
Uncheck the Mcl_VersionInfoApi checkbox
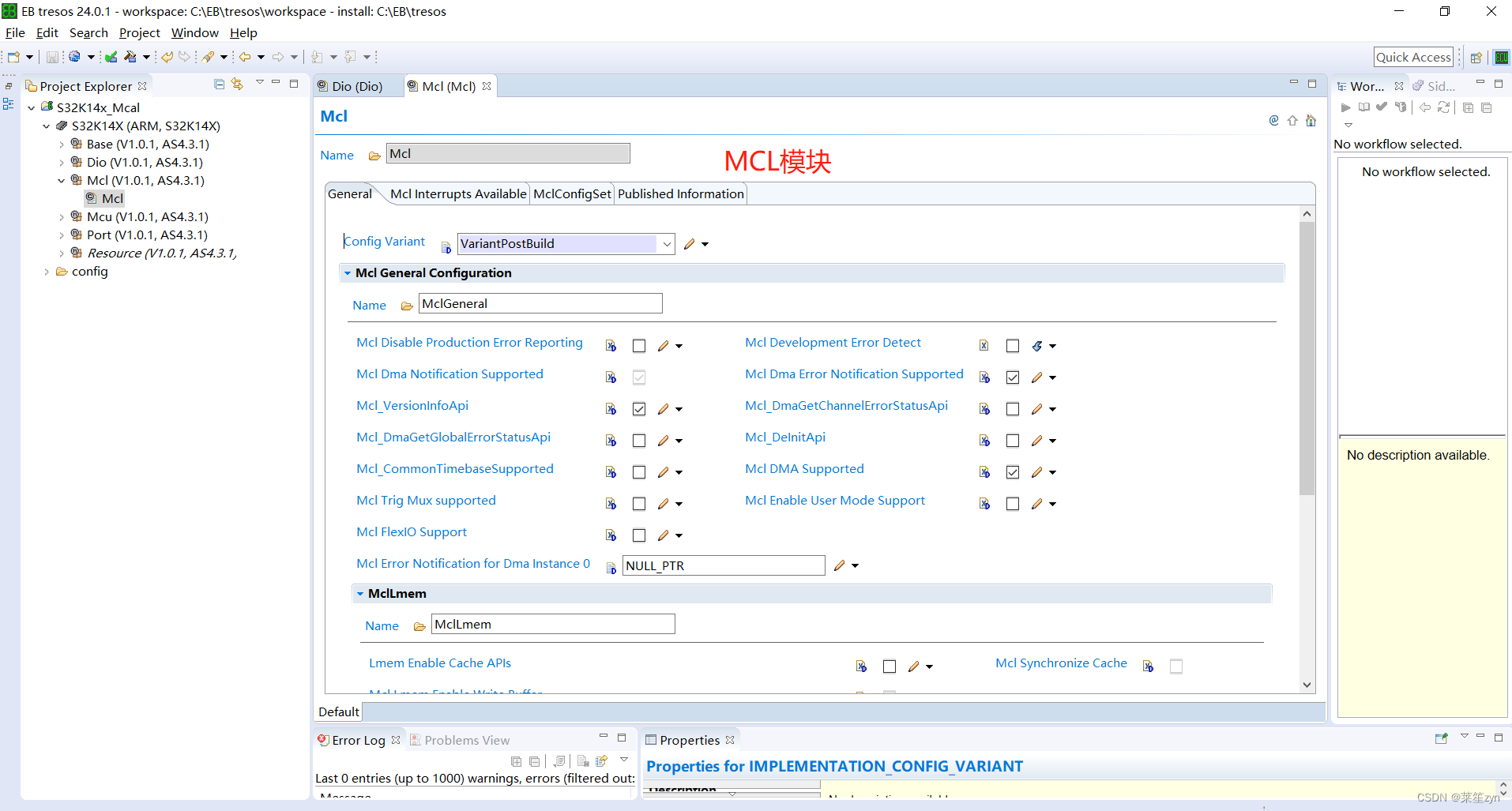tap(639, 408)
